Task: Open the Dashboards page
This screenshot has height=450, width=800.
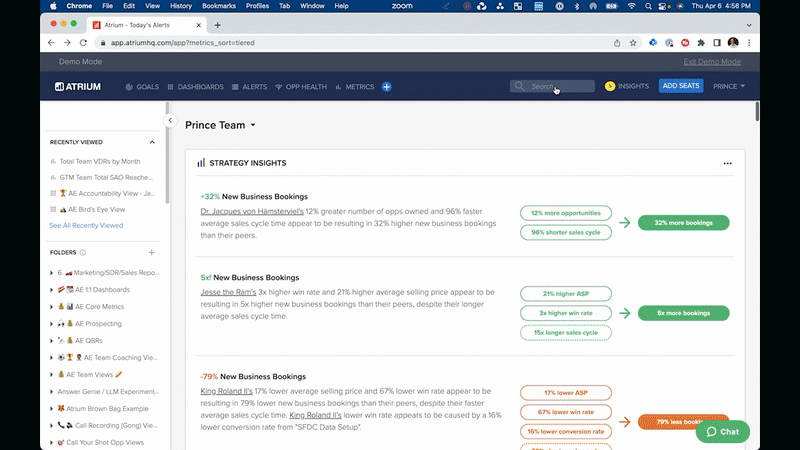Action: (x=195, y=87)
